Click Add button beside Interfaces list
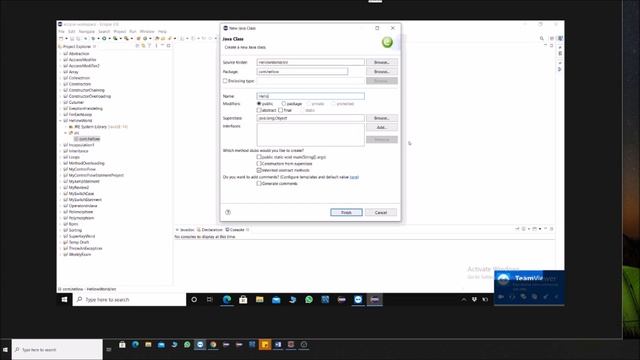 point(382,127)
